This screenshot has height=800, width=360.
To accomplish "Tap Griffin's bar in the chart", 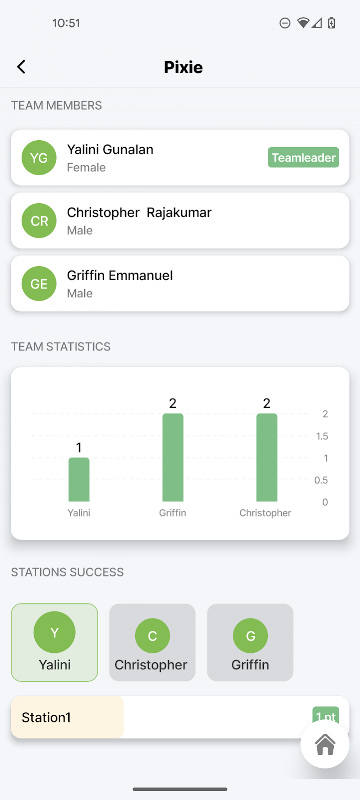I will point(173,458).
